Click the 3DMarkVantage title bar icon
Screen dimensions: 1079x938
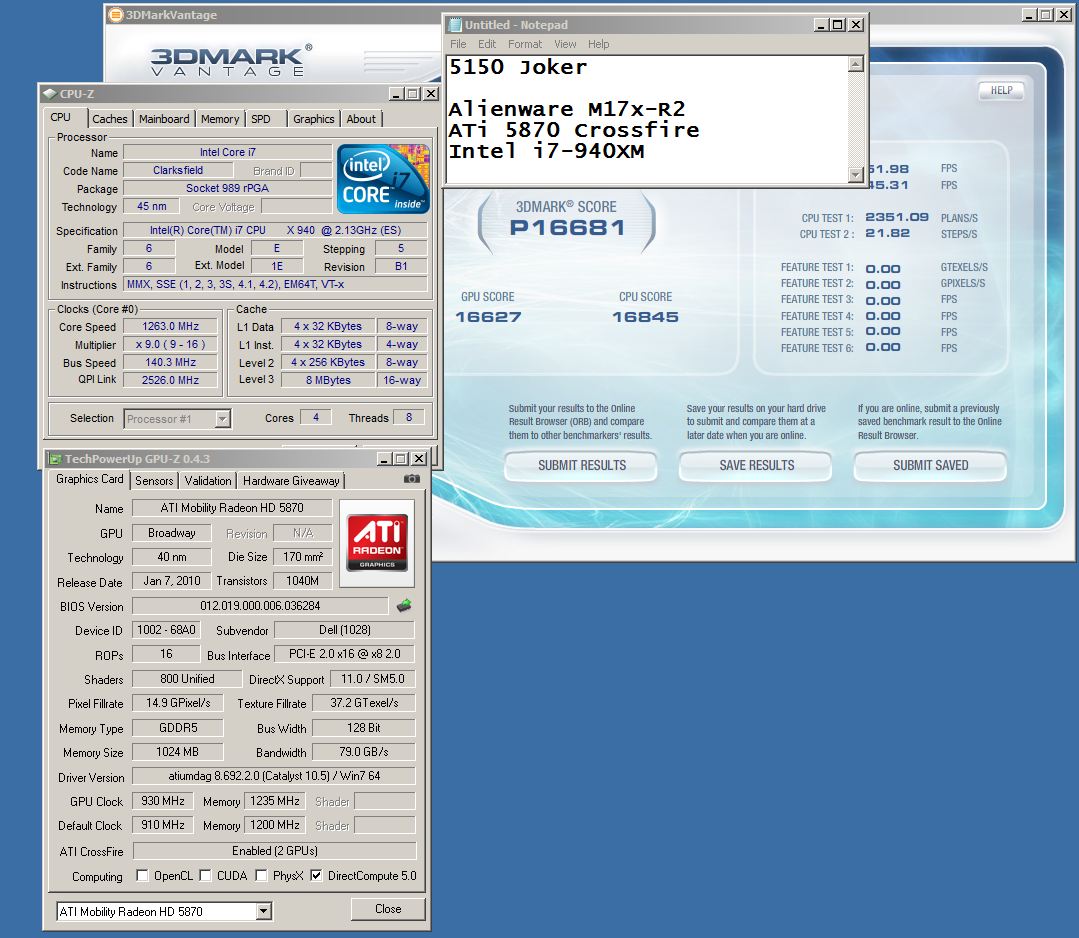(116, 15)
